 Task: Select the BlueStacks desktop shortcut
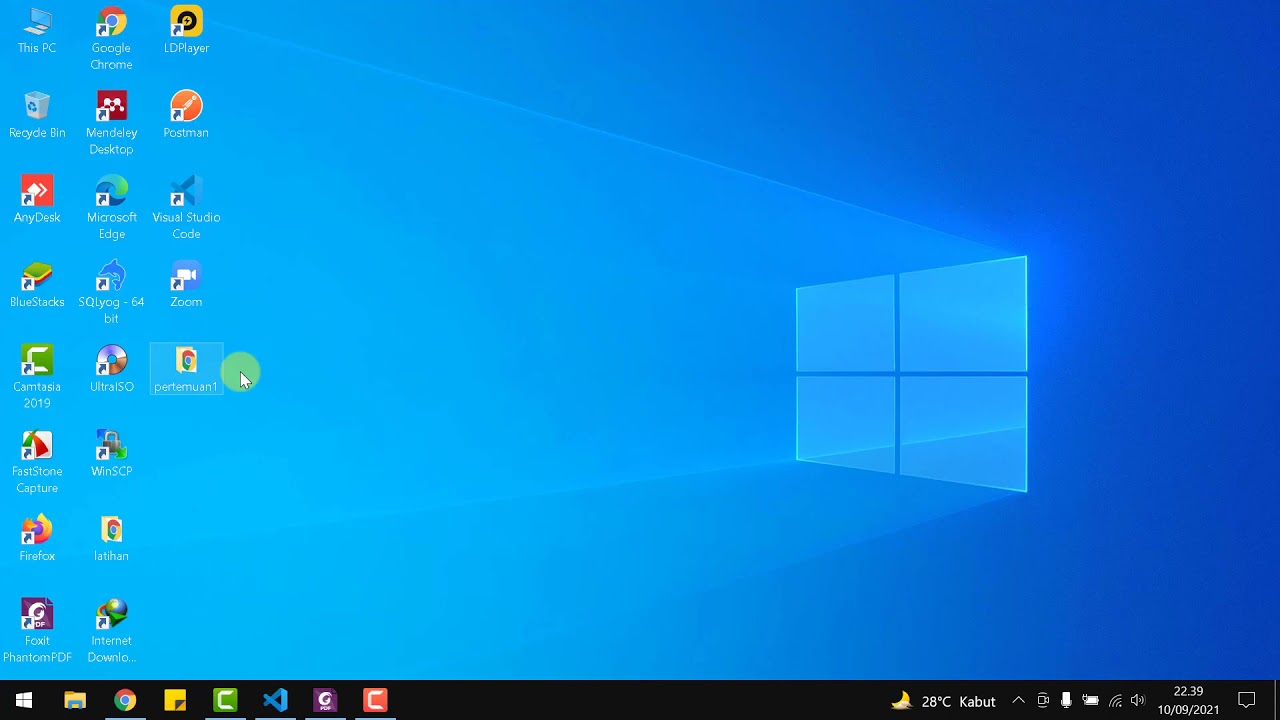(37, 286)
